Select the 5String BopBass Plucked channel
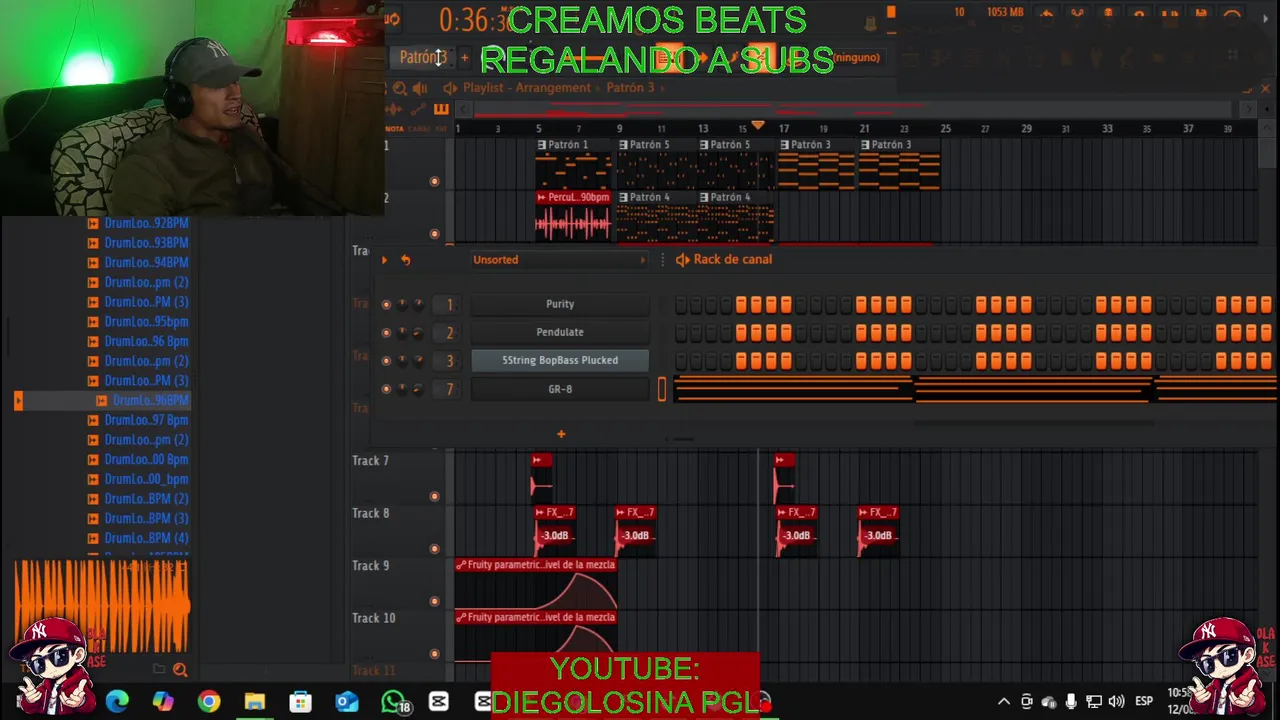This screenshot has width=1280, height=720. coord(560,360)
